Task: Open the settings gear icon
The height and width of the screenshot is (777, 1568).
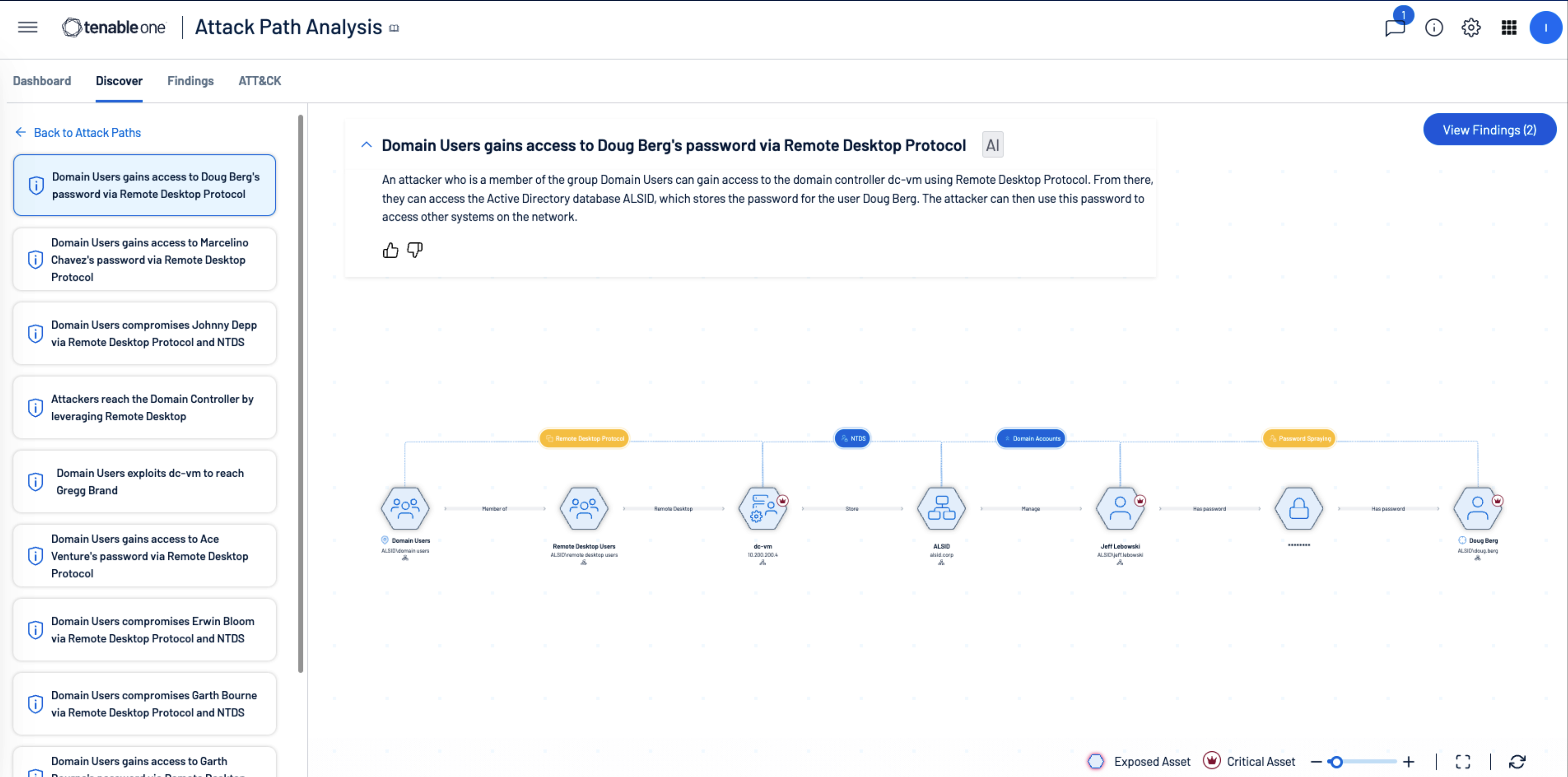Action: [x=1471, y=27]
